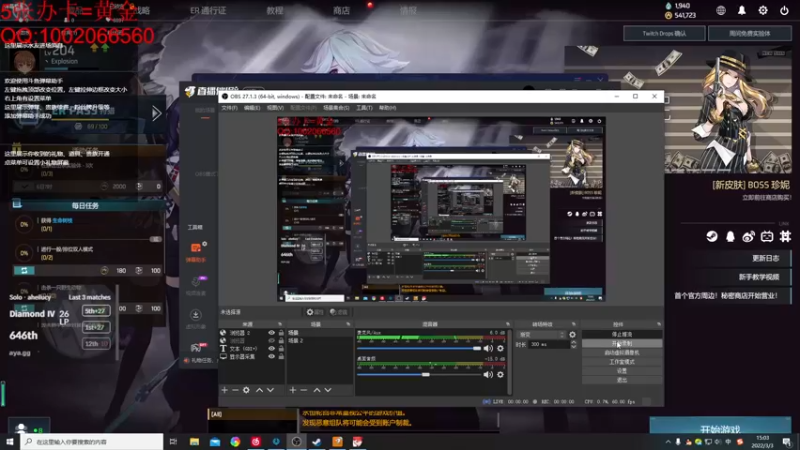Screen dimensions: 800x450
Task: Move selected scene up
Action: pos(317,390)
